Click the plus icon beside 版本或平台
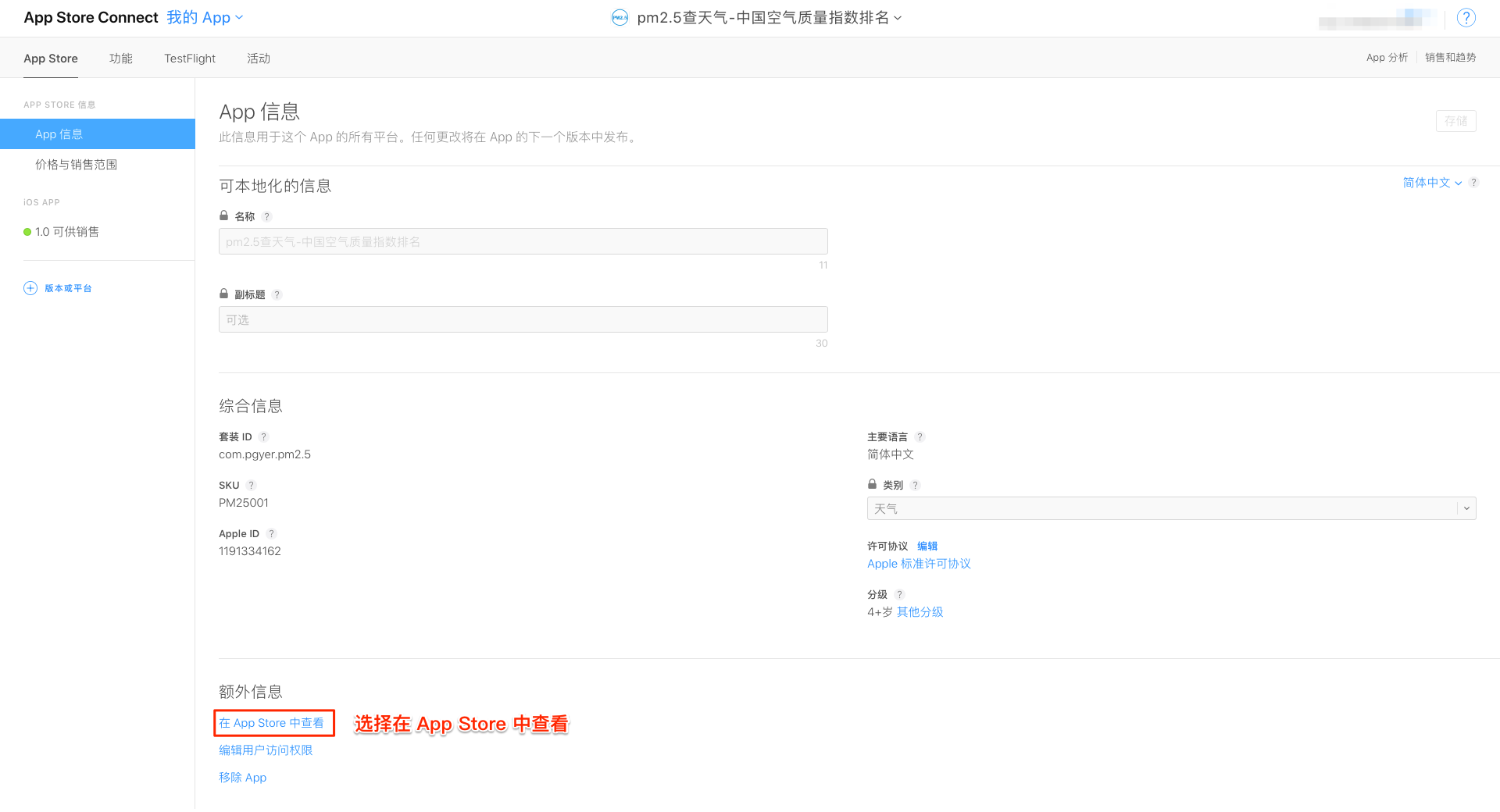Screen dimensions: 1500x812 coord(30,288)
